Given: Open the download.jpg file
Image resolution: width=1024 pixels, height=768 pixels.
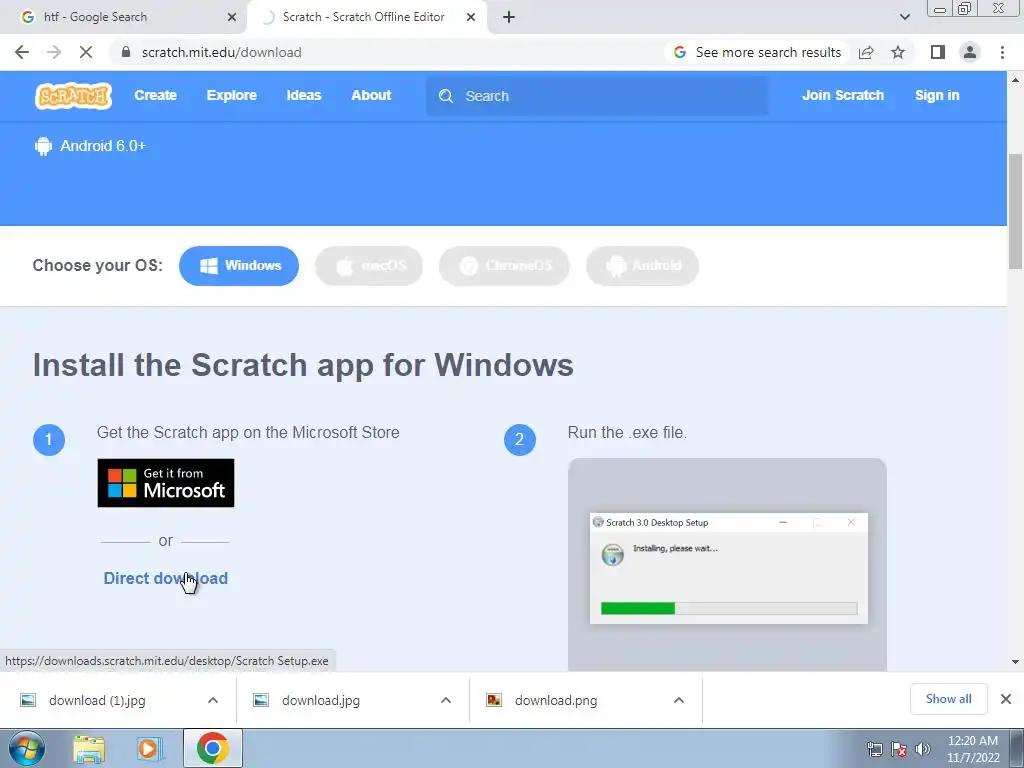Looking at the screenshot, I should [321, 700].
